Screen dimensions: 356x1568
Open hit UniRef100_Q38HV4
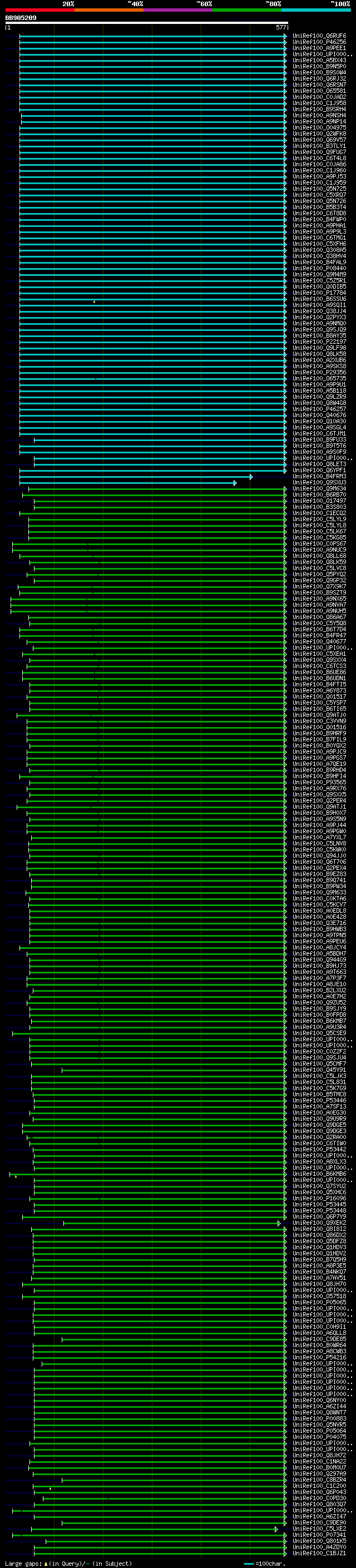pos(319,256)
